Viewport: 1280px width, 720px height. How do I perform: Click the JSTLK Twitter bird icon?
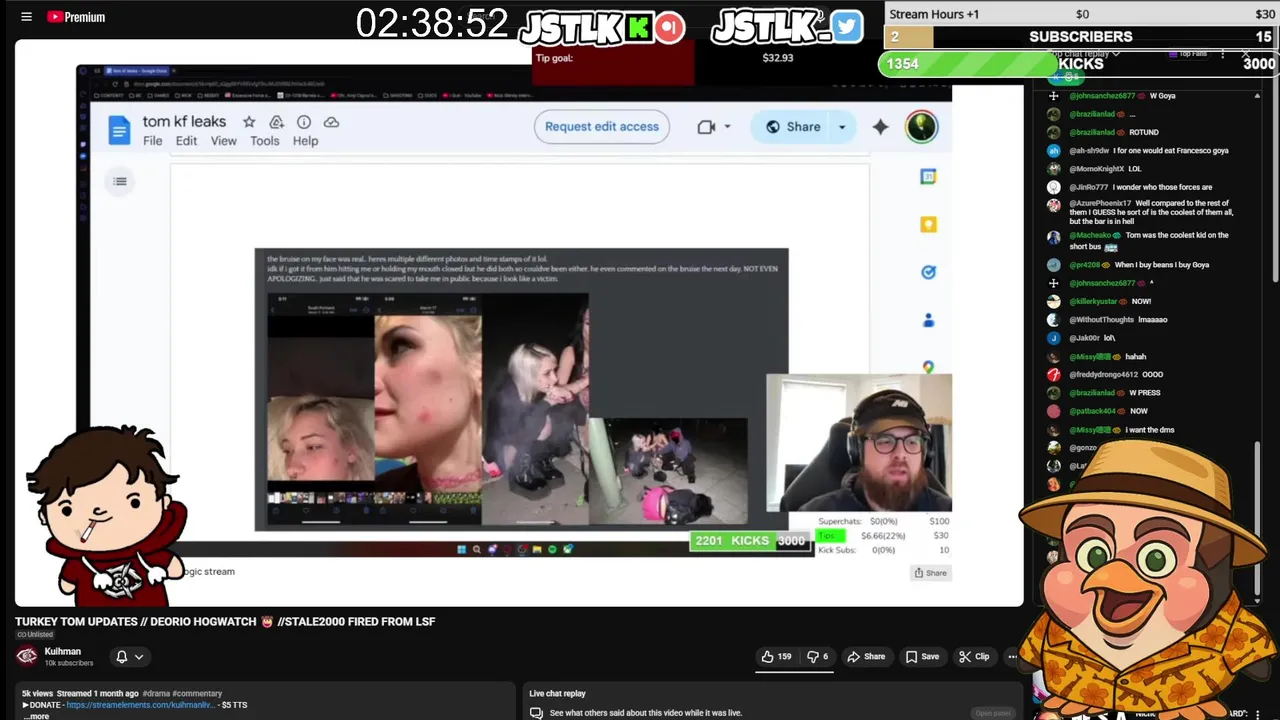pos(846,27)
